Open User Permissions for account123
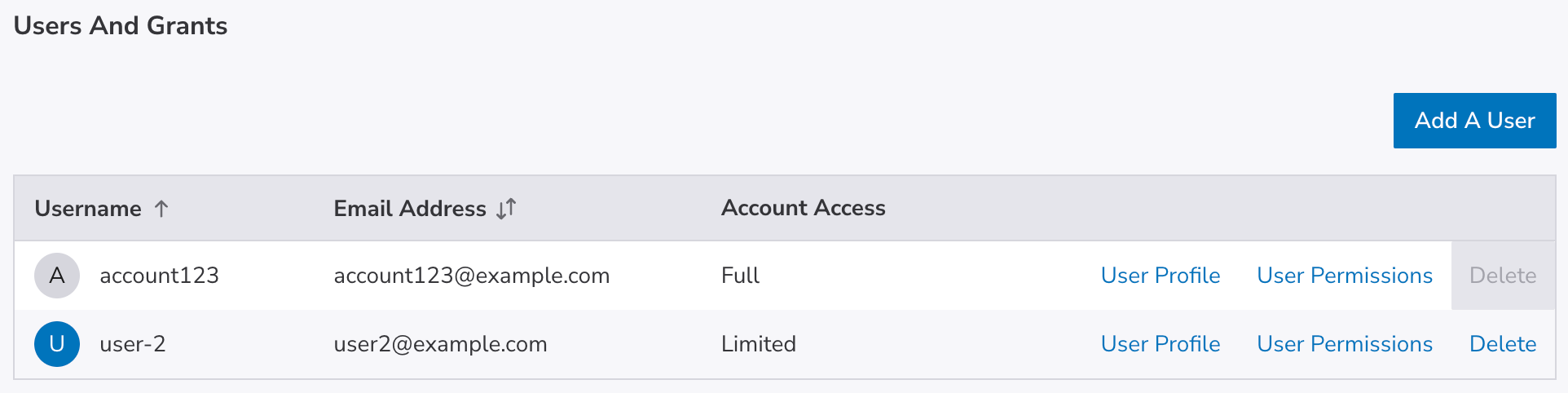This screenshot has width=1568, height=393. tap(1345, 276)
